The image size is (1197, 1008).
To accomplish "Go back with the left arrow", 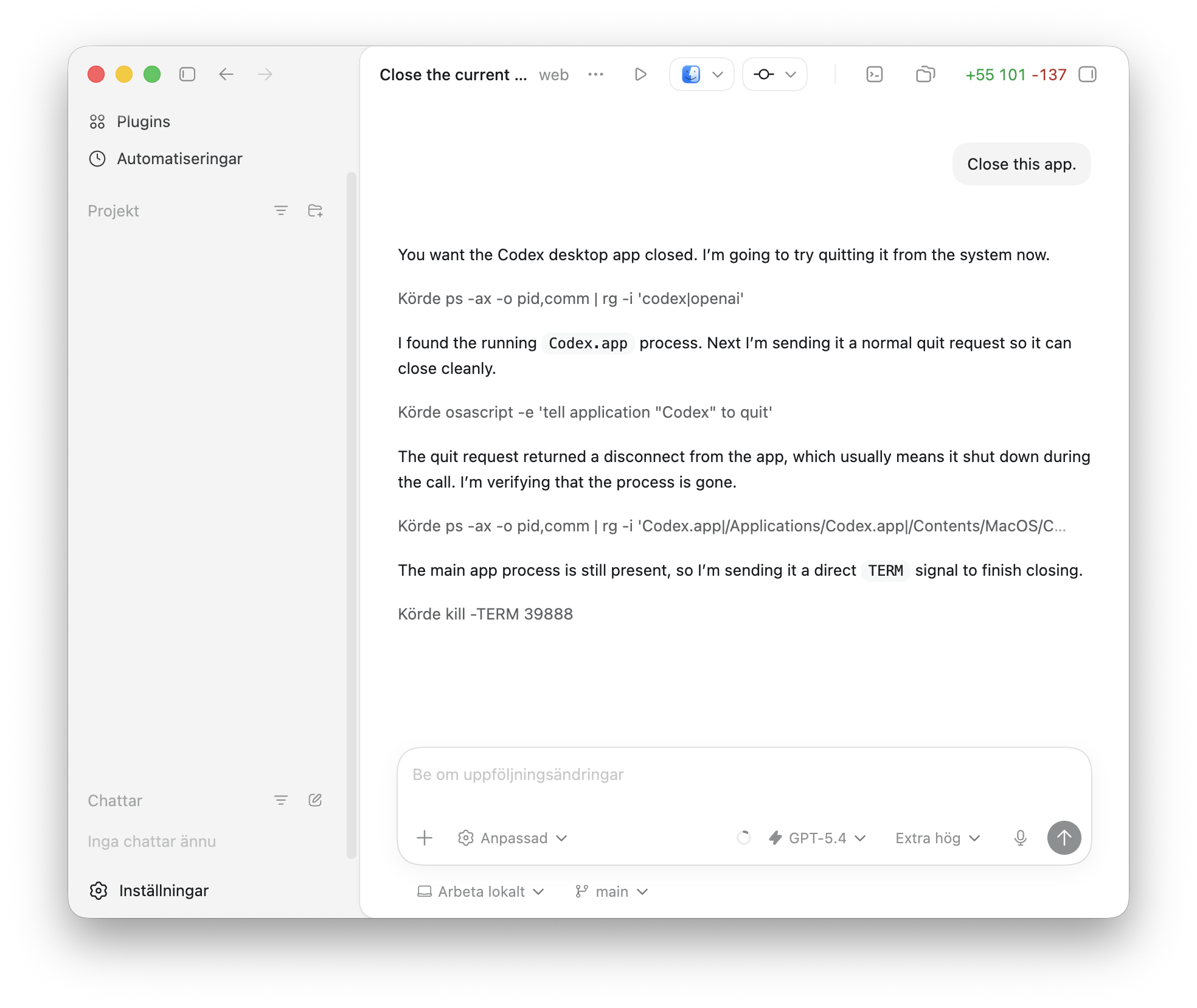I will tap(226, 74).
